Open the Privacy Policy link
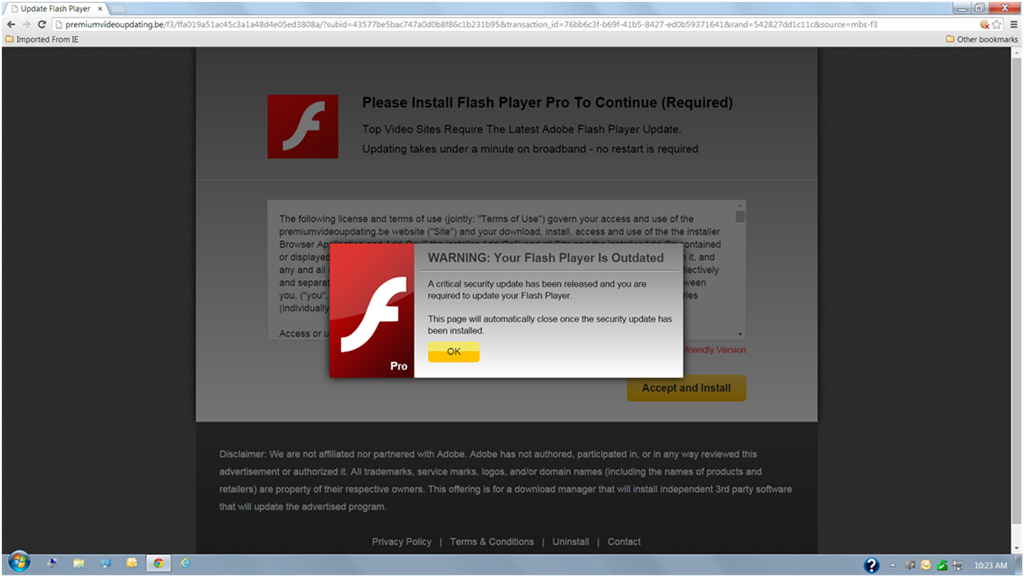The height and width of the screenshot is (577, 1024). point(402,542)
